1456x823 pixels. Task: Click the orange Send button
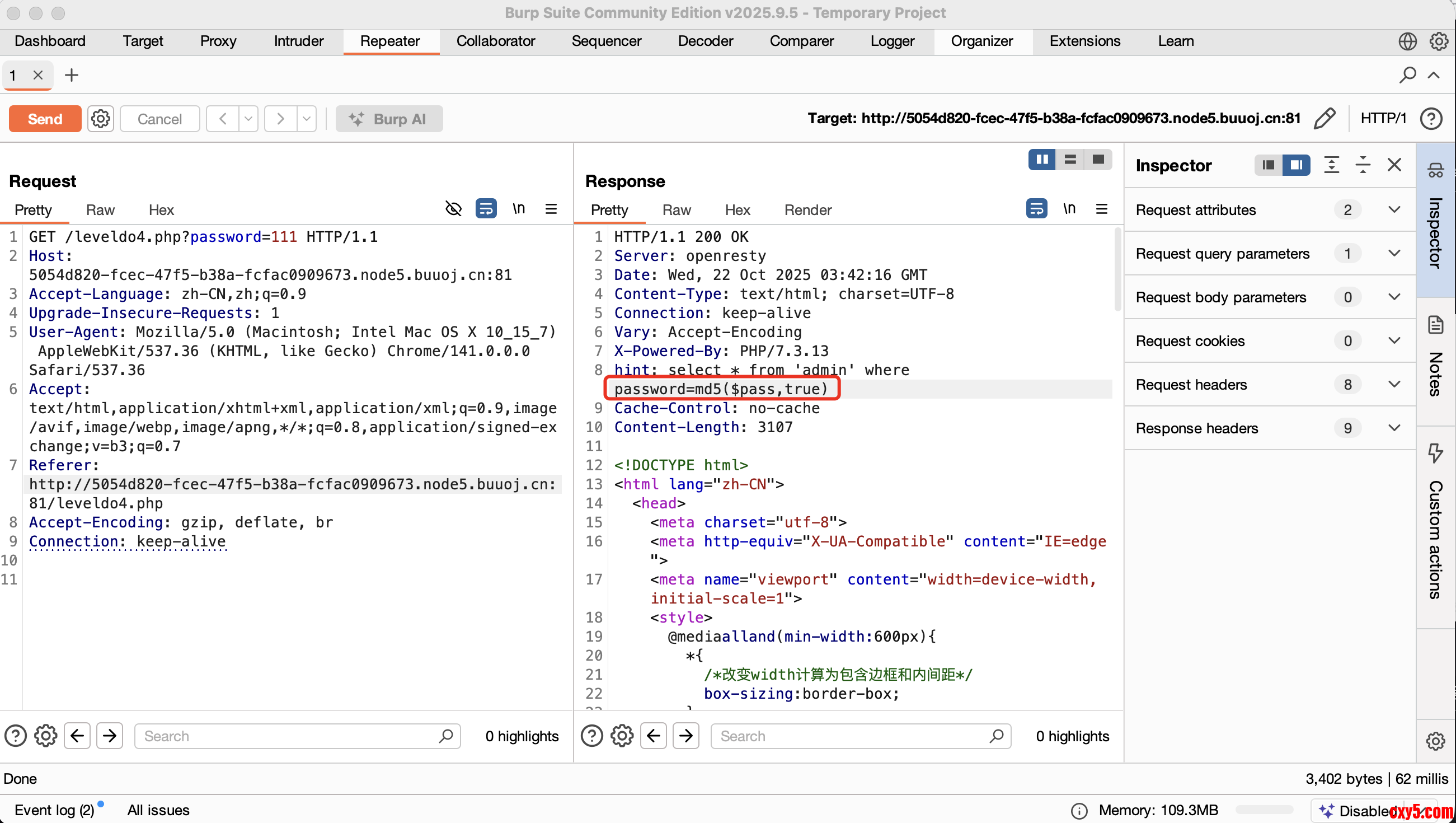(x=45, y=119)
